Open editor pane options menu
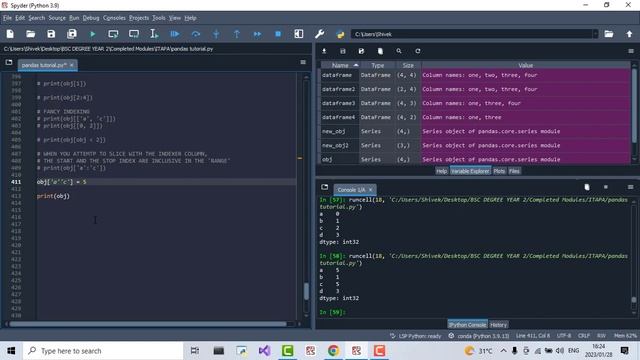This screenshot has height=360, width=640. coord(303,62)
